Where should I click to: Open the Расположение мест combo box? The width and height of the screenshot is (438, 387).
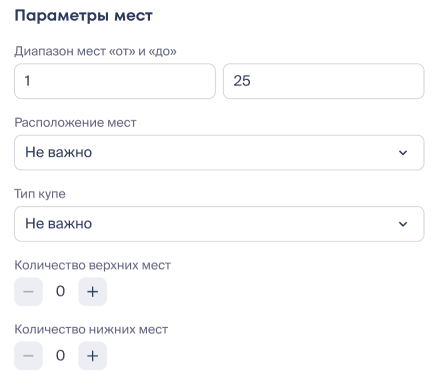(219, 153)
